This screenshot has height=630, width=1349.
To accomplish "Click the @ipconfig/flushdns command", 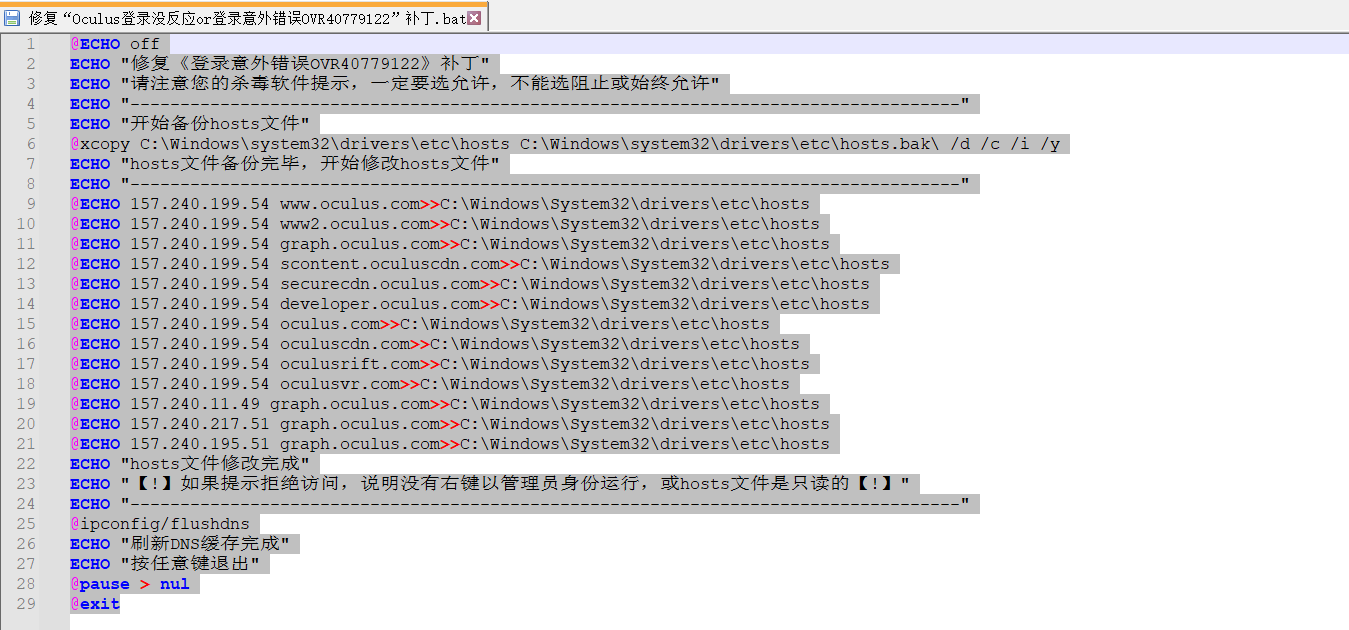I will coord(160,524).
